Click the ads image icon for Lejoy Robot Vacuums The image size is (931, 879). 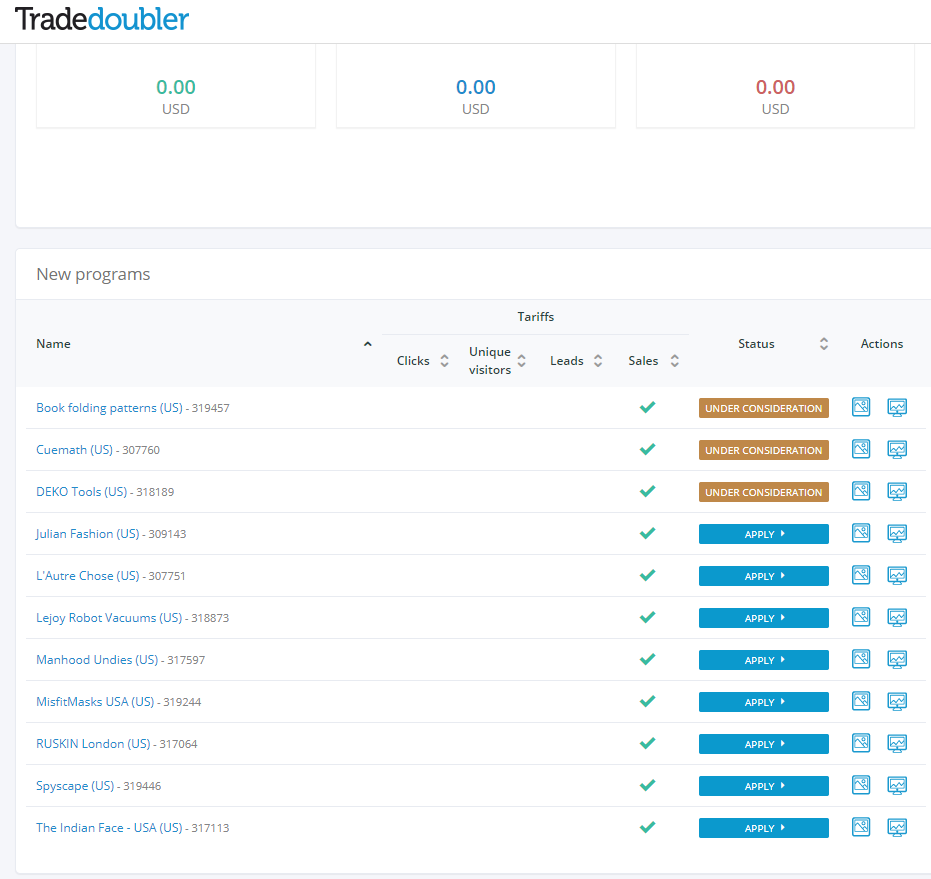point(861,617)
